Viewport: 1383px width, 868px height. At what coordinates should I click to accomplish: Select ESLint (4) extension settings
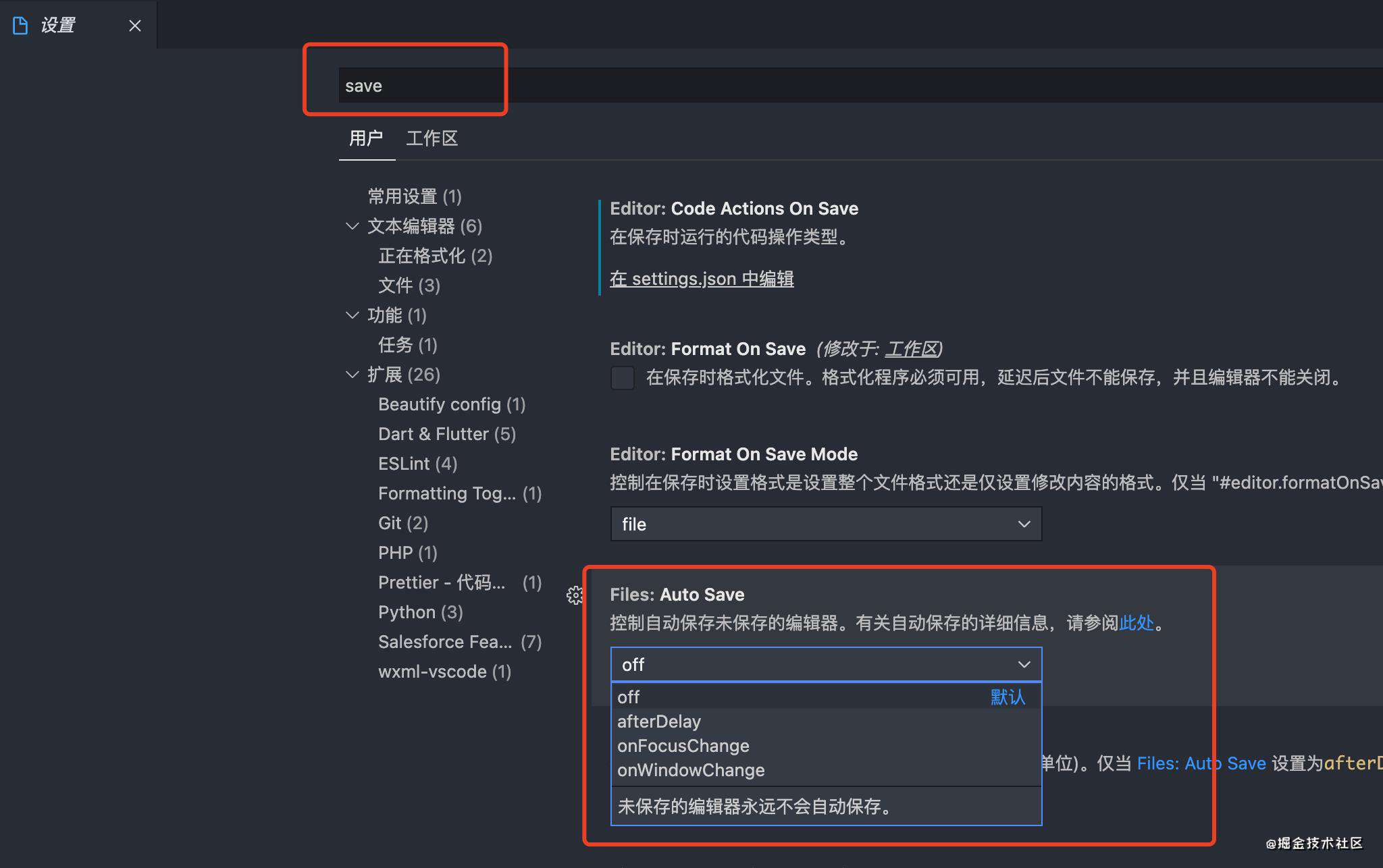coord(418,464)
